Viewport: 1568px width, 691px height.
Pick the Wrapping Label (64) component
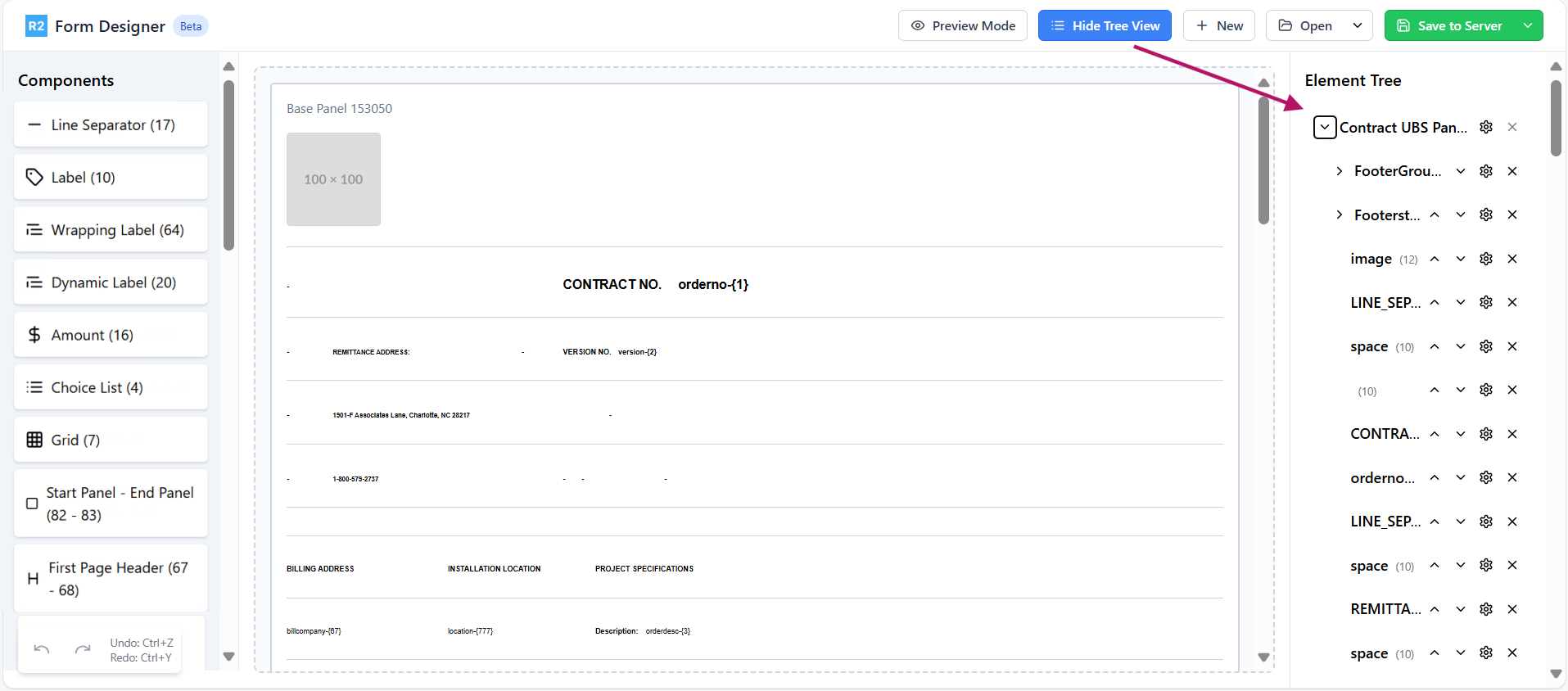coord(111,229)
